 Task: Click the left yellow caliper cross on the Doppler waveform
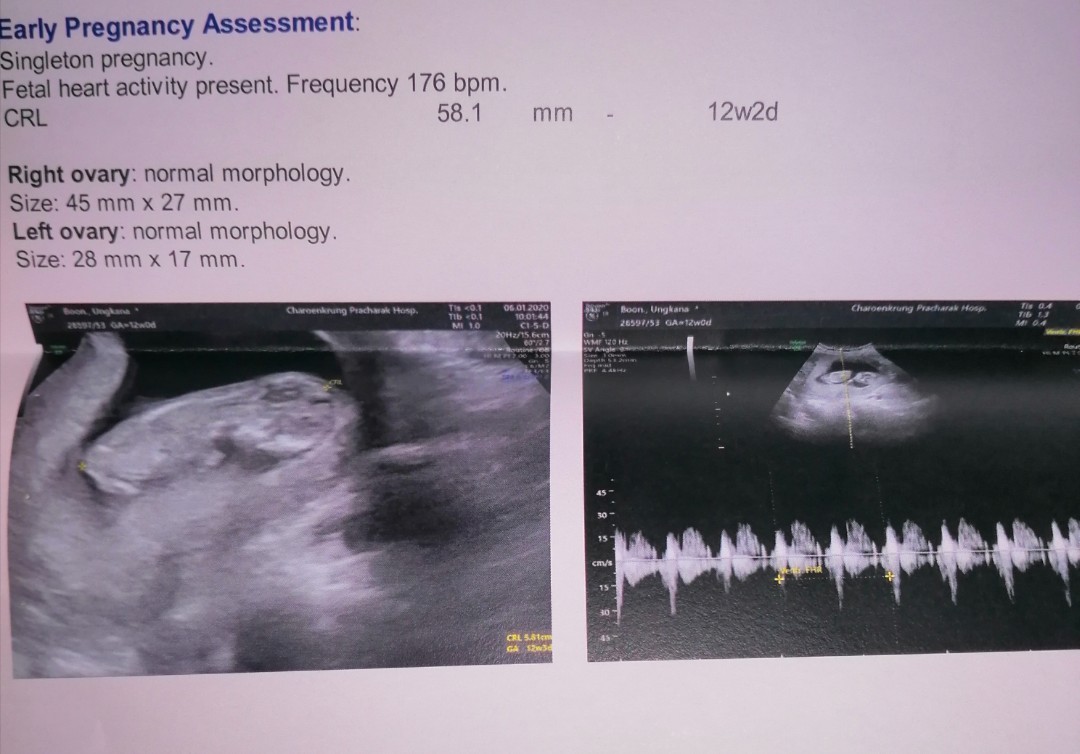[x=780, y=578]
